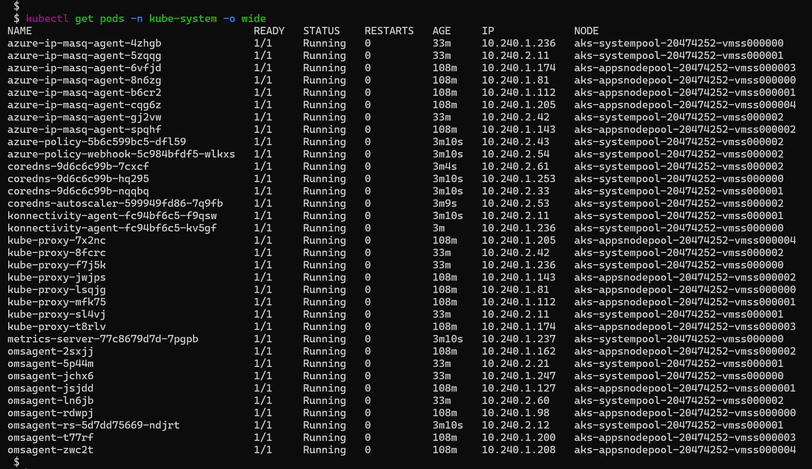This screenshot has height=469, width=812.
Task: Select pod name azure-ip-masq-agent-6vfjd
Action: 84,68
